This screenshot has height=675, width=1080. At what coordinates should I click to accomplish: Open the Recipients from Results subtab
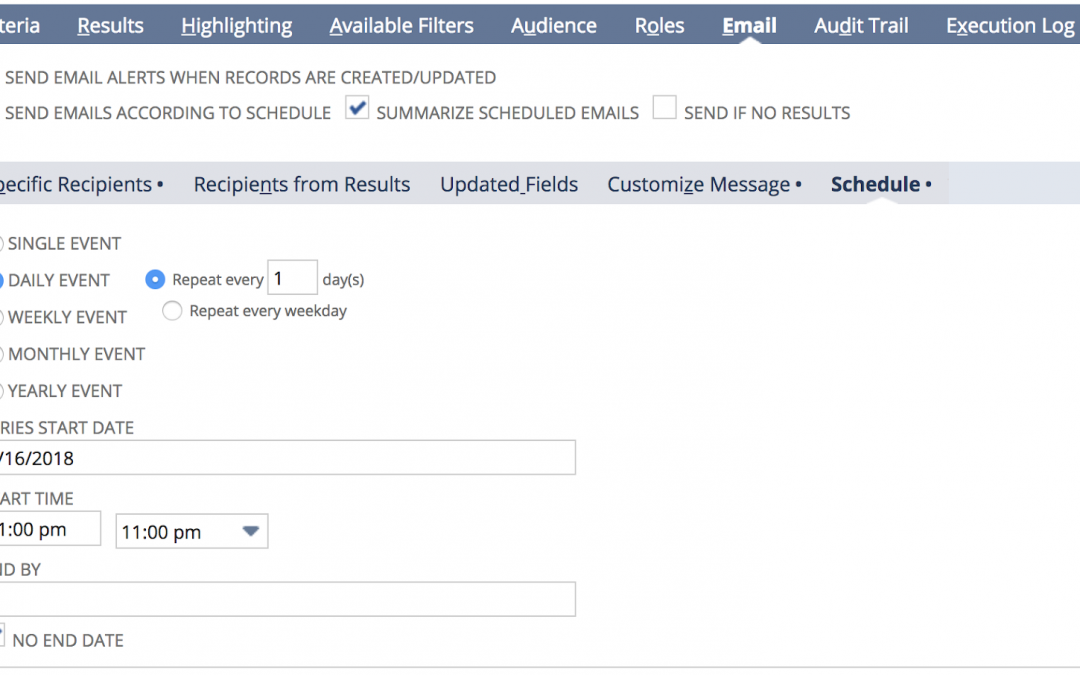click(x=302, y=184)
